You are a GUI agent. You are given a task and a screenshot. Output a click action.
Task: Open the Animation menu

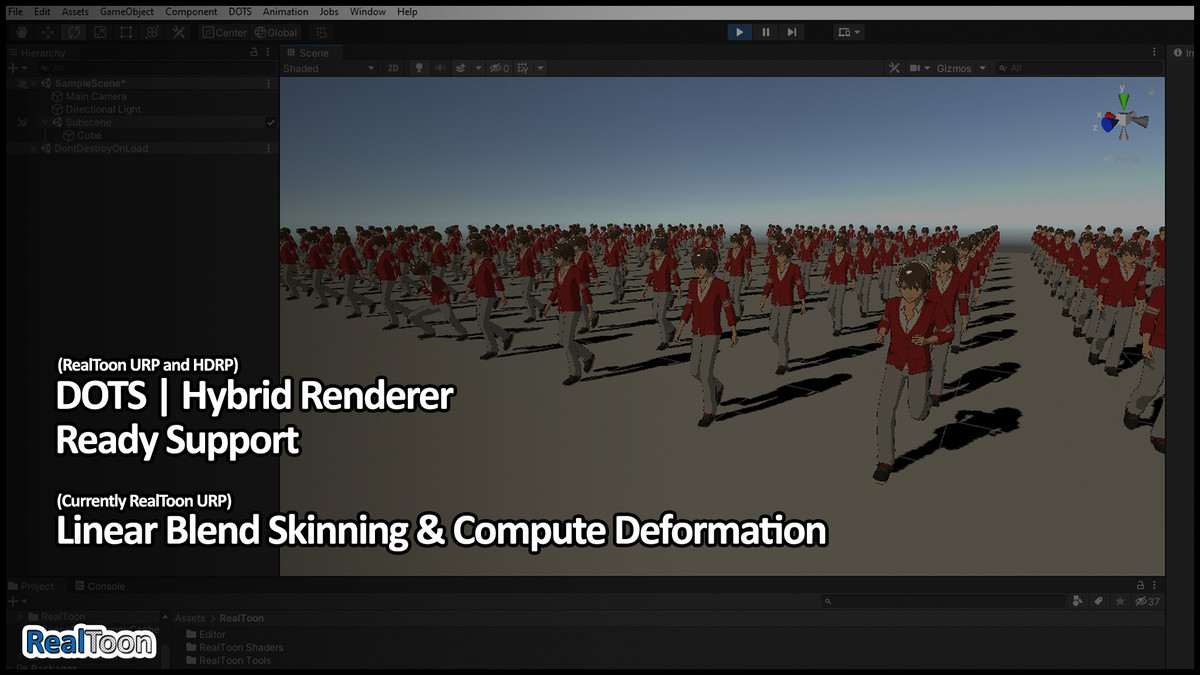click(x=285, y=12)
